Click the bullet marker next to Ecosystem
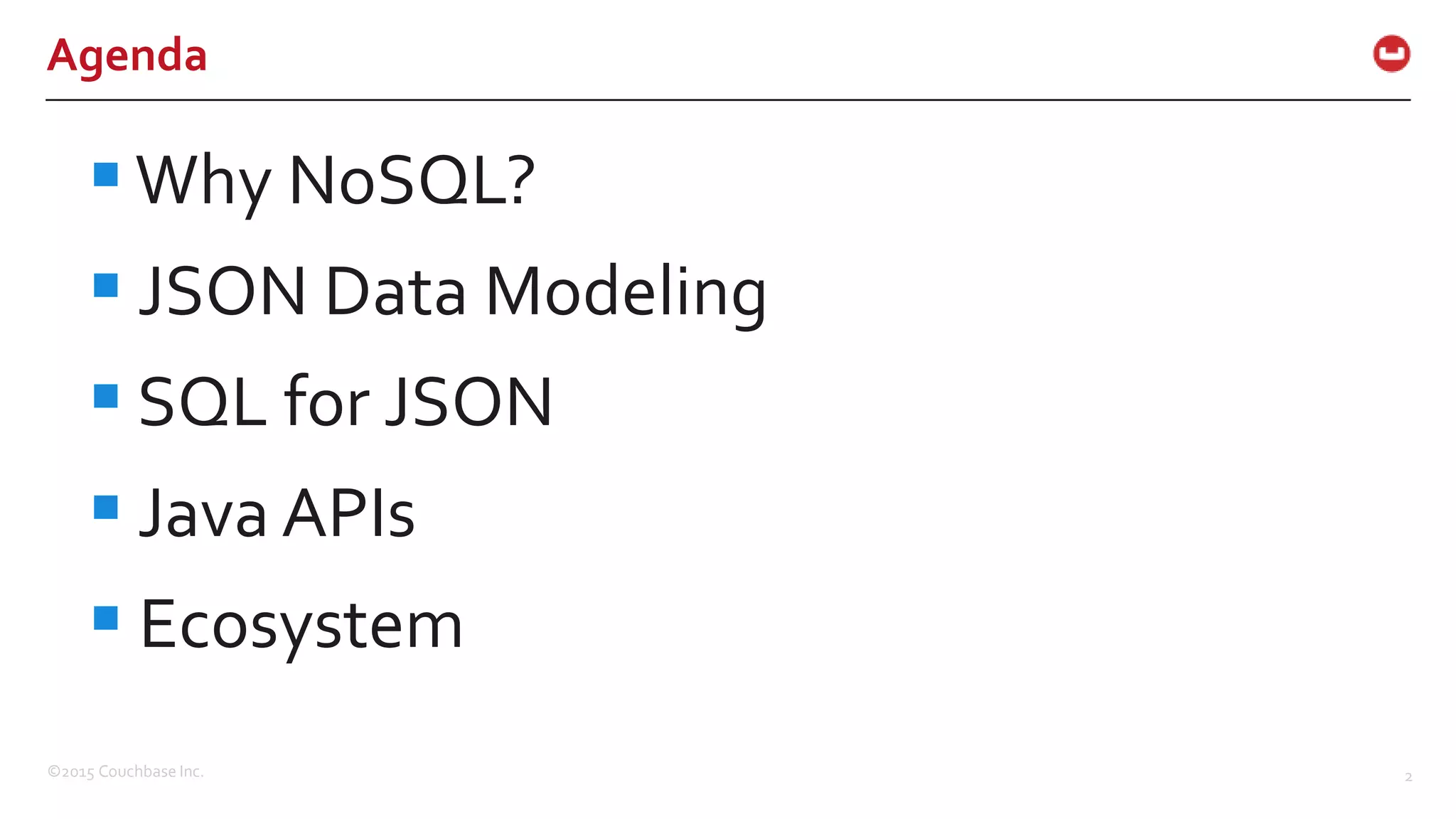This screenshot has width=1456, height=819. pos(106,618)
